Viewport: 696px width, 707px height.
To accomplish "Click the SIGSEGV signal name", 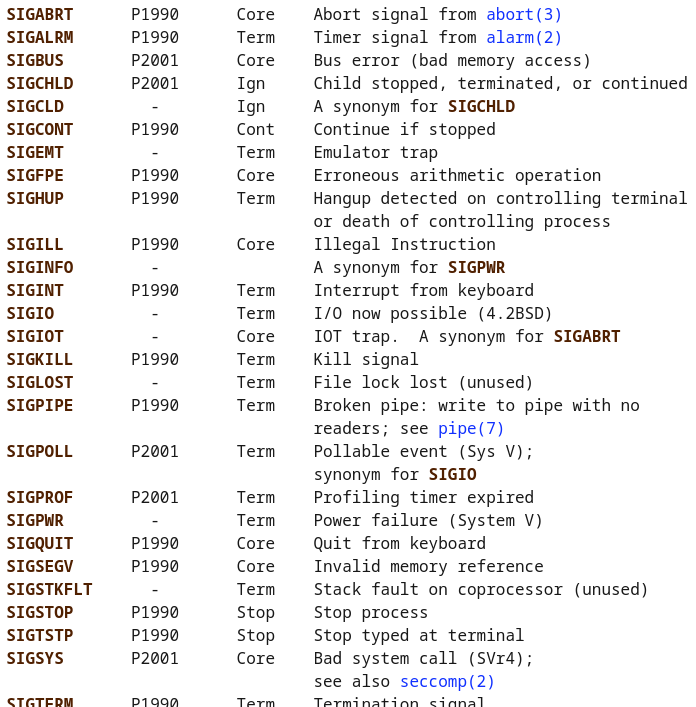I will 40,566.
